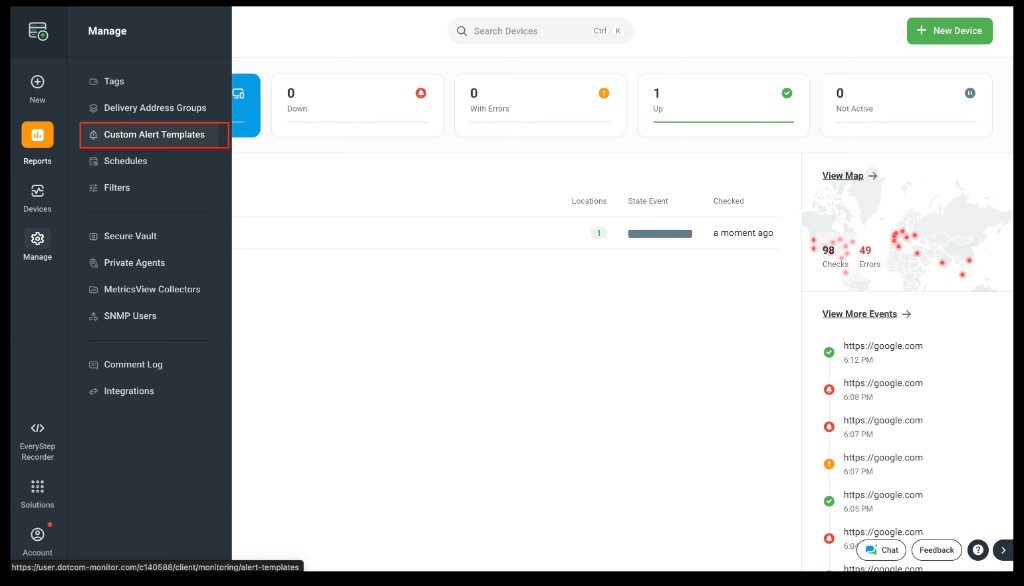Open Secure Vault menu entry
This screenshot has height=586, width=1024.
point(130,236)
